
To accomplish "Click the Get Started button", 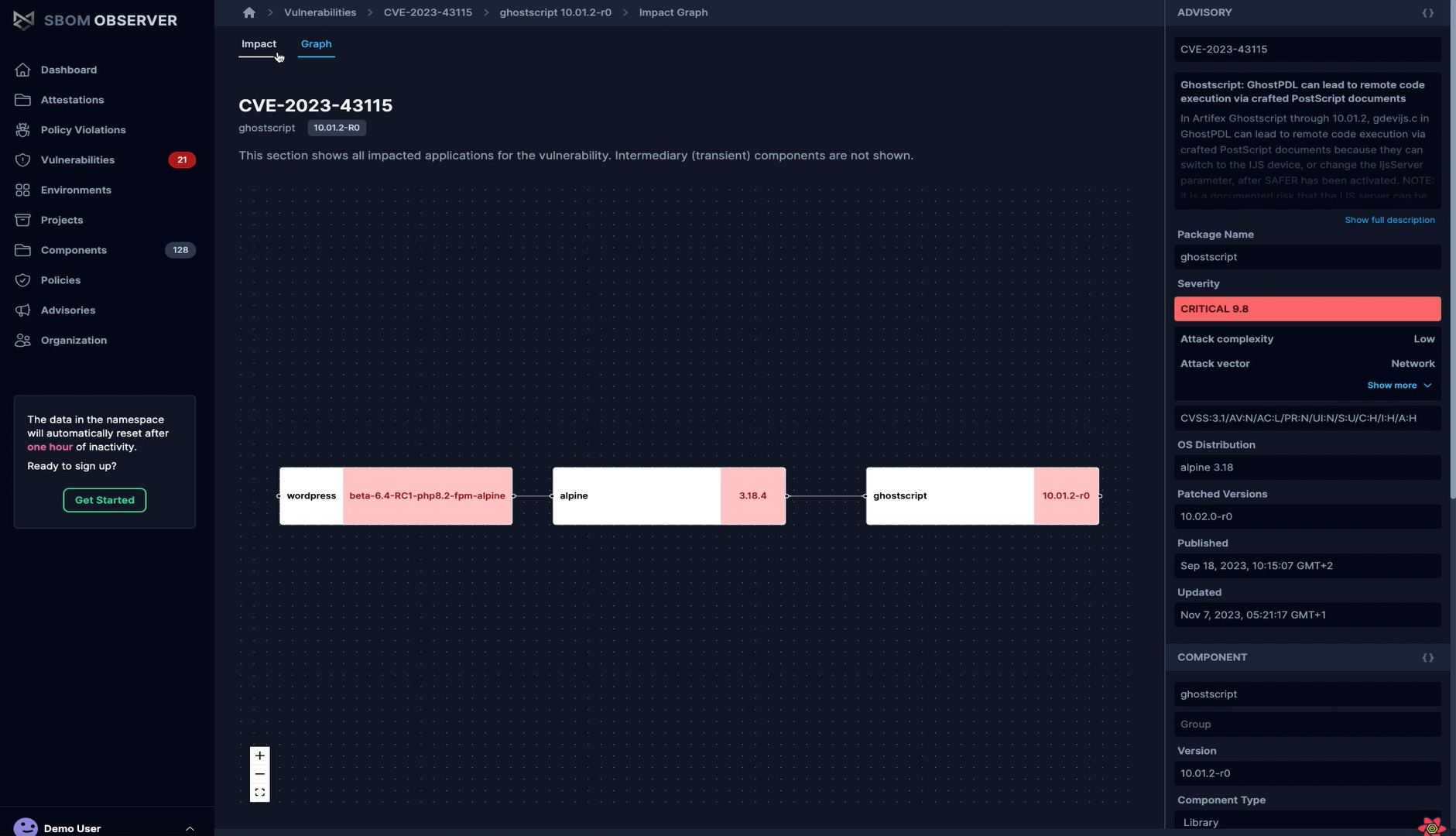I will [x=104, y=500].
